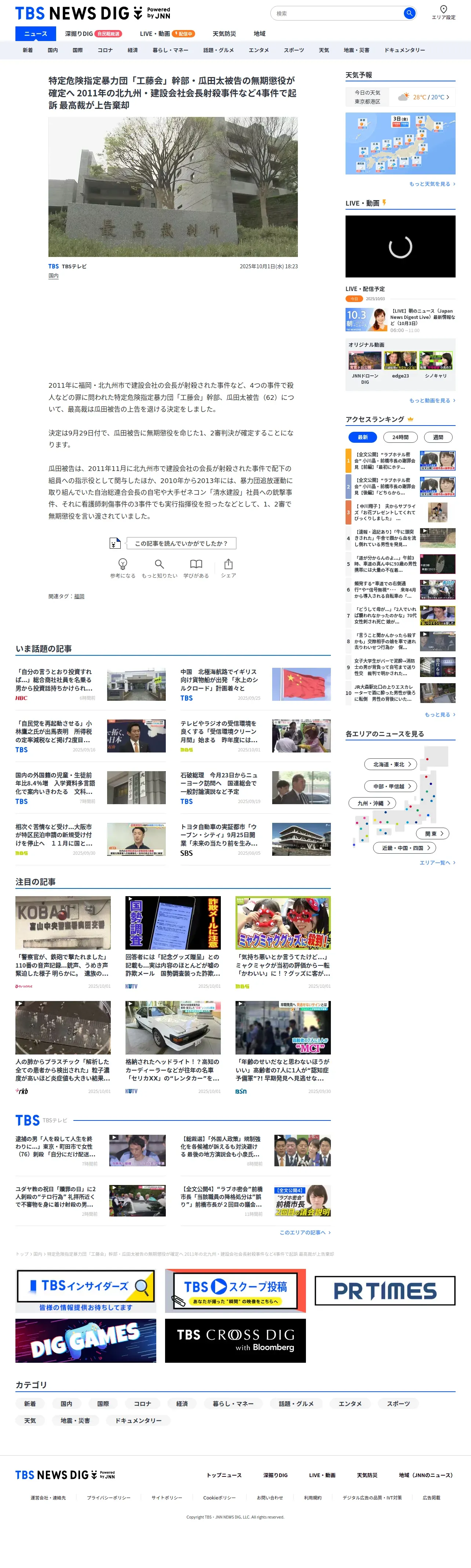Click the TBS NEWS DIG header logo
This screenshot has width=471, height=1568.
tap(92, 13)
